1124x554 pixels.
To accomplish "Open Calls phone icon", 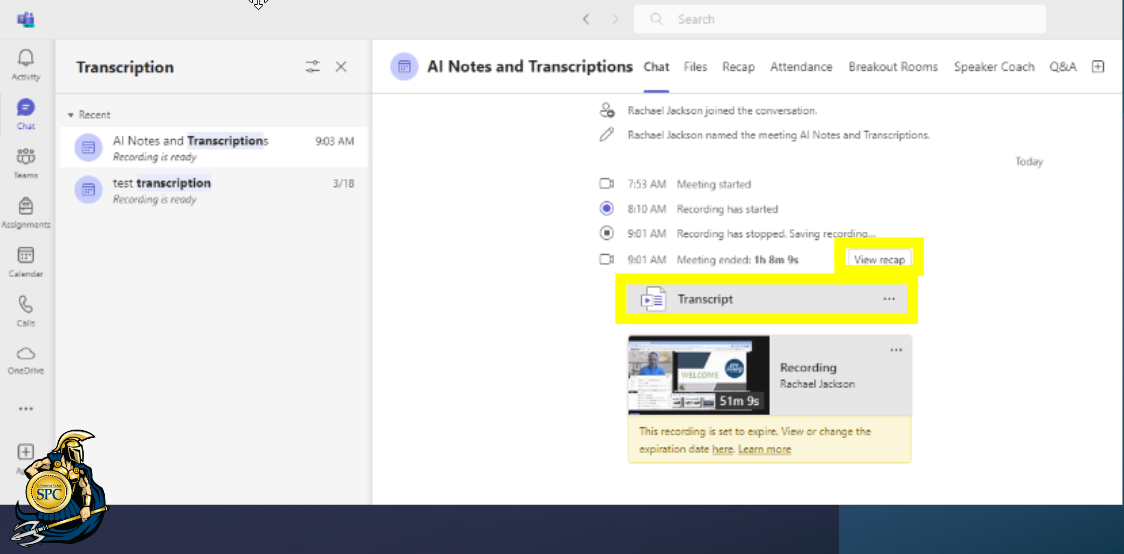I will pos(26,312).
